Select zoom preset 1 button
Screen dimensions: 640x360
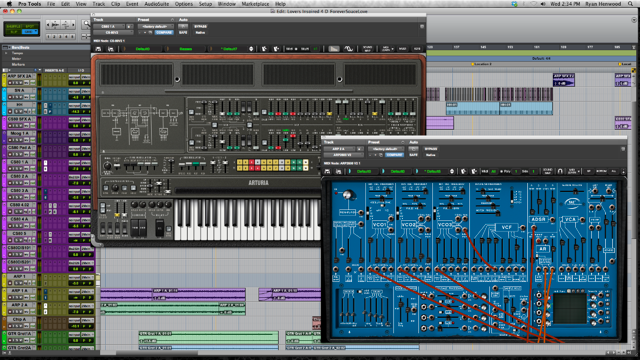click(49, 37)
